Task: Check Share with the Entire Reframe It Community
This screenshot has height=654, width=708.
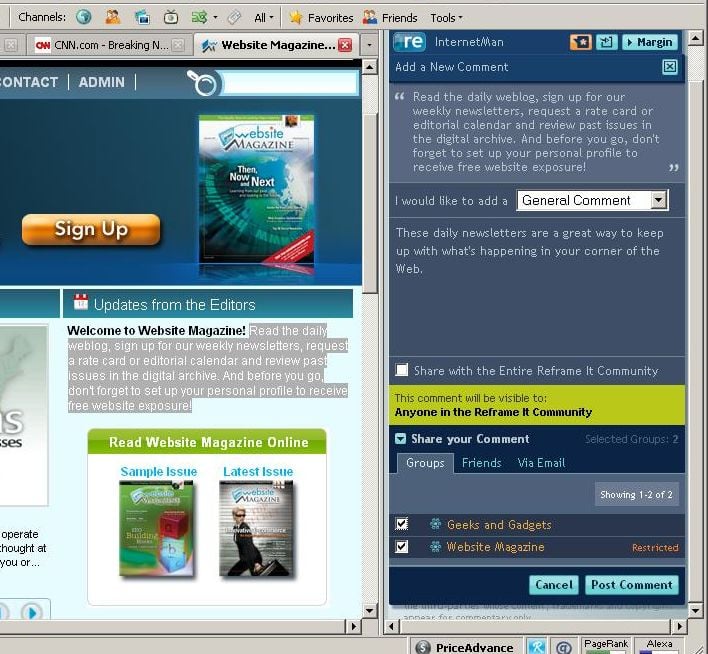Action: pos(401,370)
